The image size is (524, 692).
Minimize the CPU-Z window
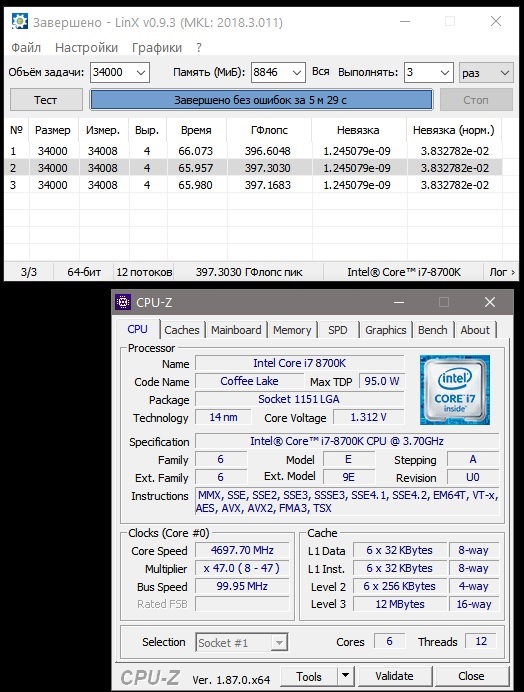point(399,302)
